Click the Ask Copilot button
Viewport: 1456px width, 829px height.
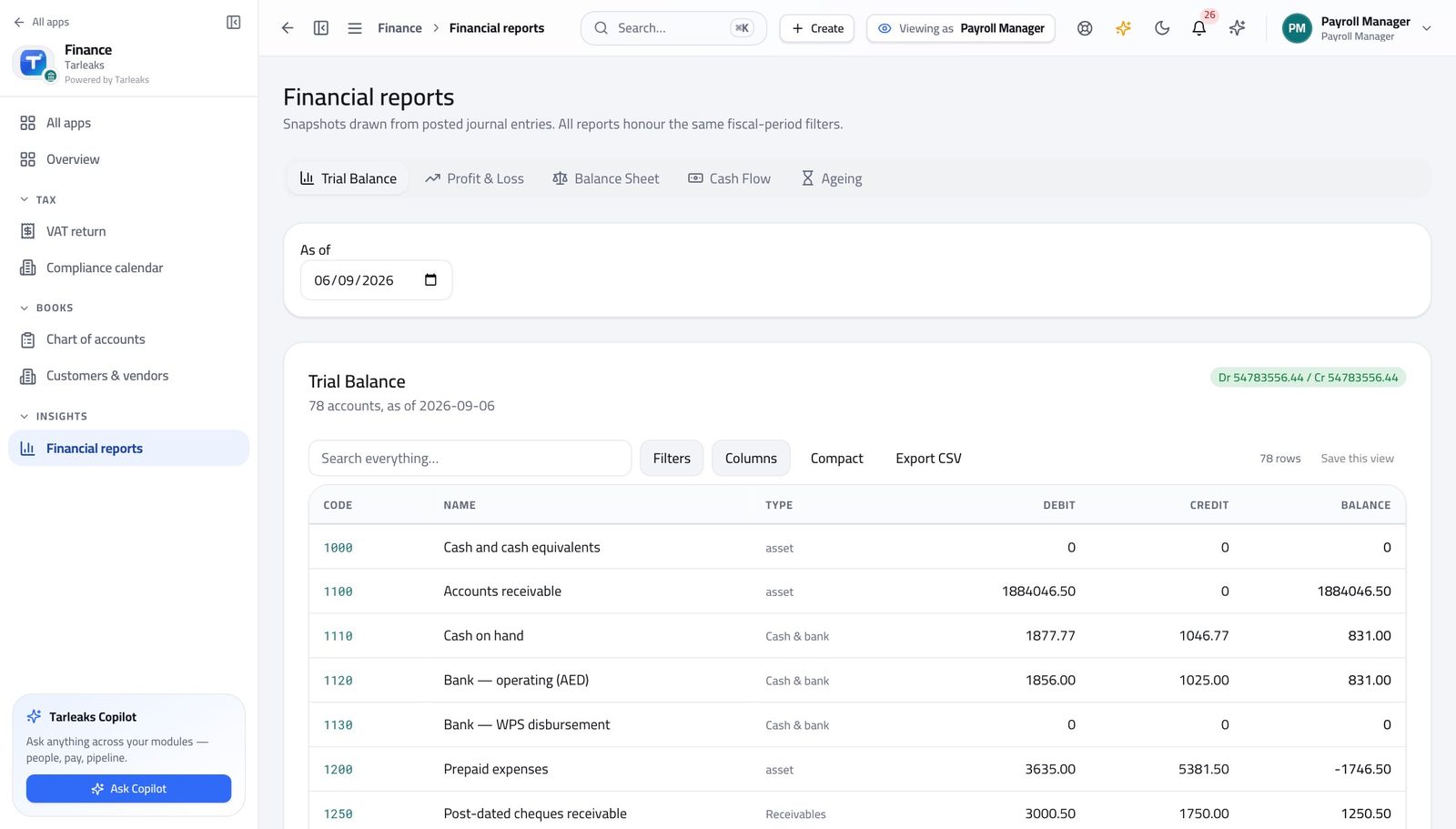(x=128, y=789)
